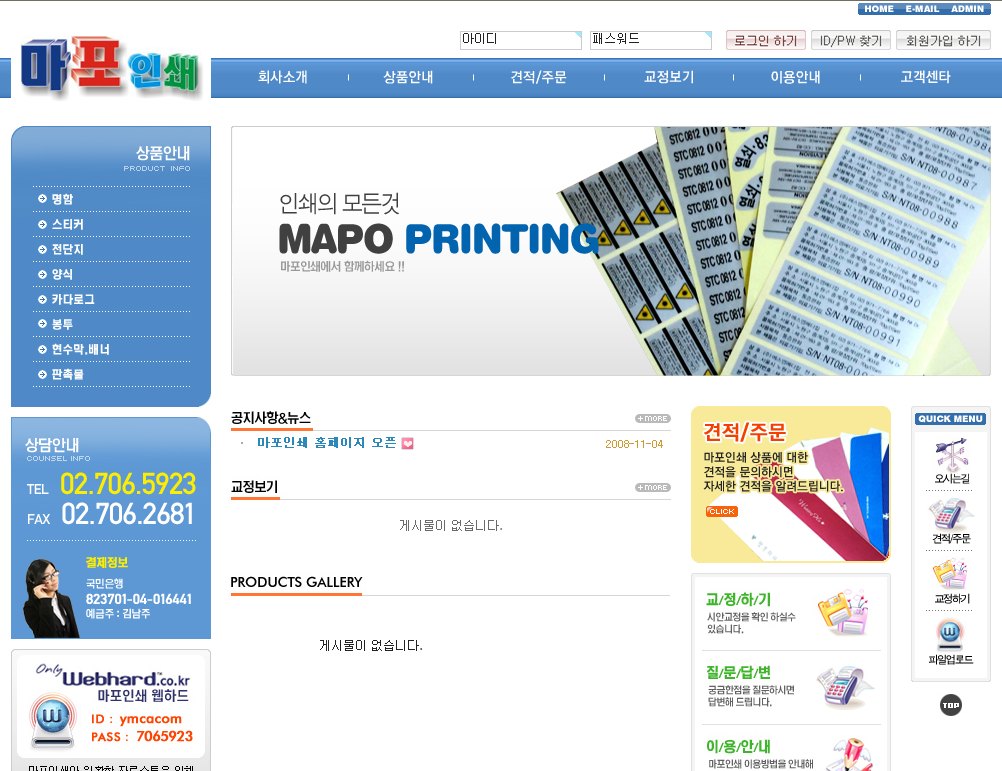
Task: Open the 명함 product category
Action: tap(63, 199)
